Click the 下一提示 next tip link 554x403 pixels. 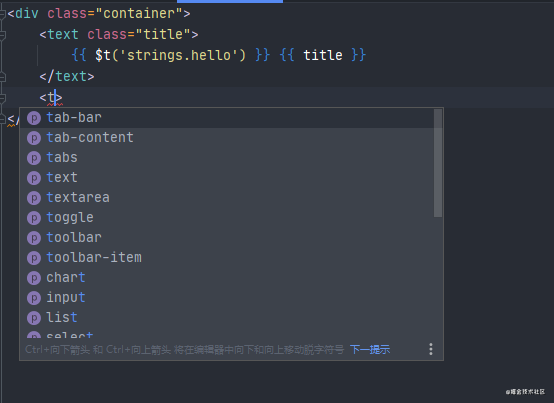coord(370,350)
